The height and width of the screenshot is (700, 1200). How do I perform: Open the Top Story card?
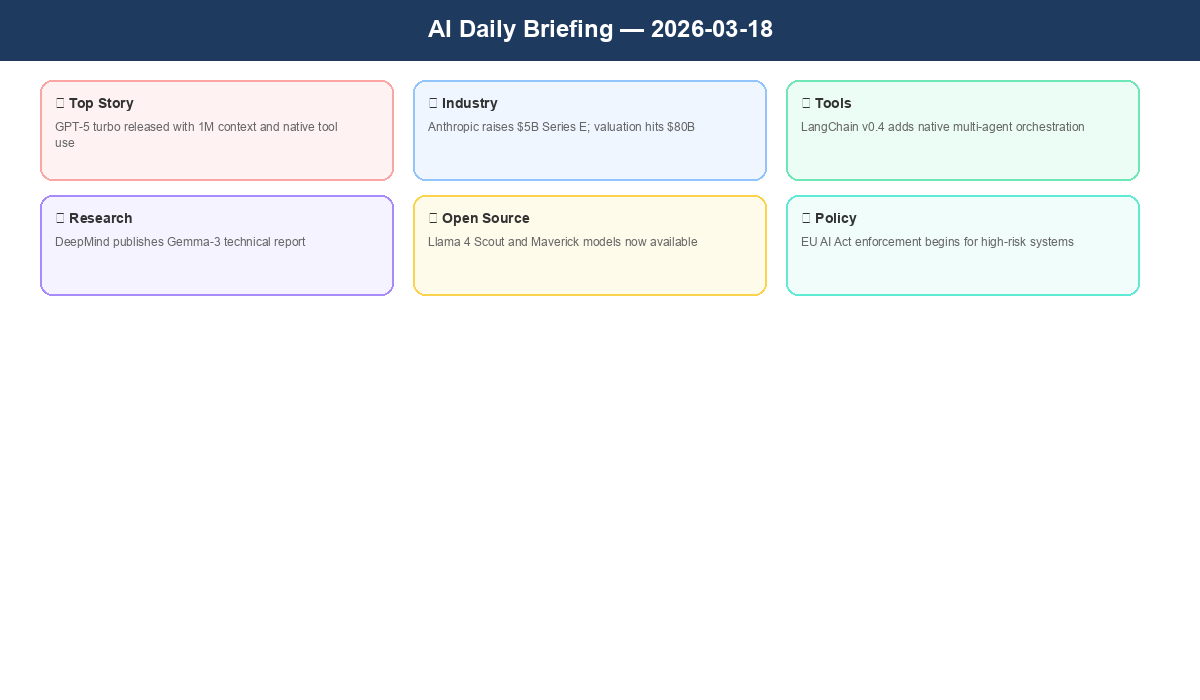point(217,131)
